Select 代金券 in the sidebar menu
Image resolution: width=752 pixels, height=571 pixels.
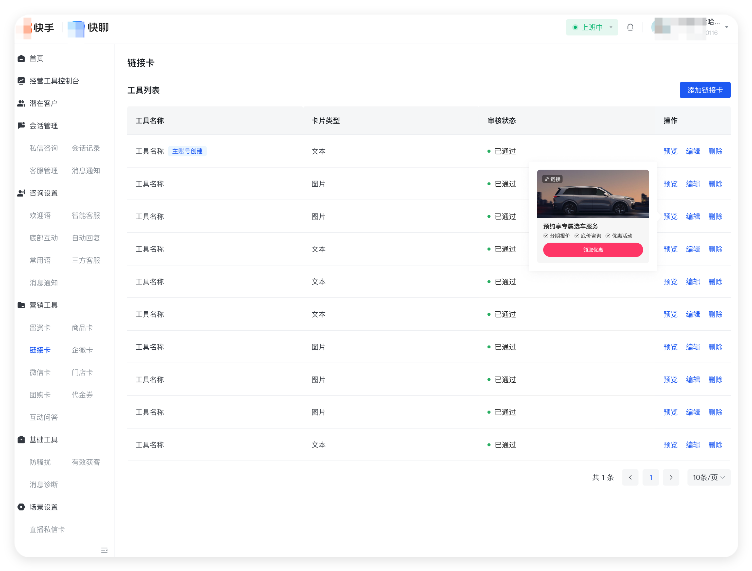tap(82, 395)
